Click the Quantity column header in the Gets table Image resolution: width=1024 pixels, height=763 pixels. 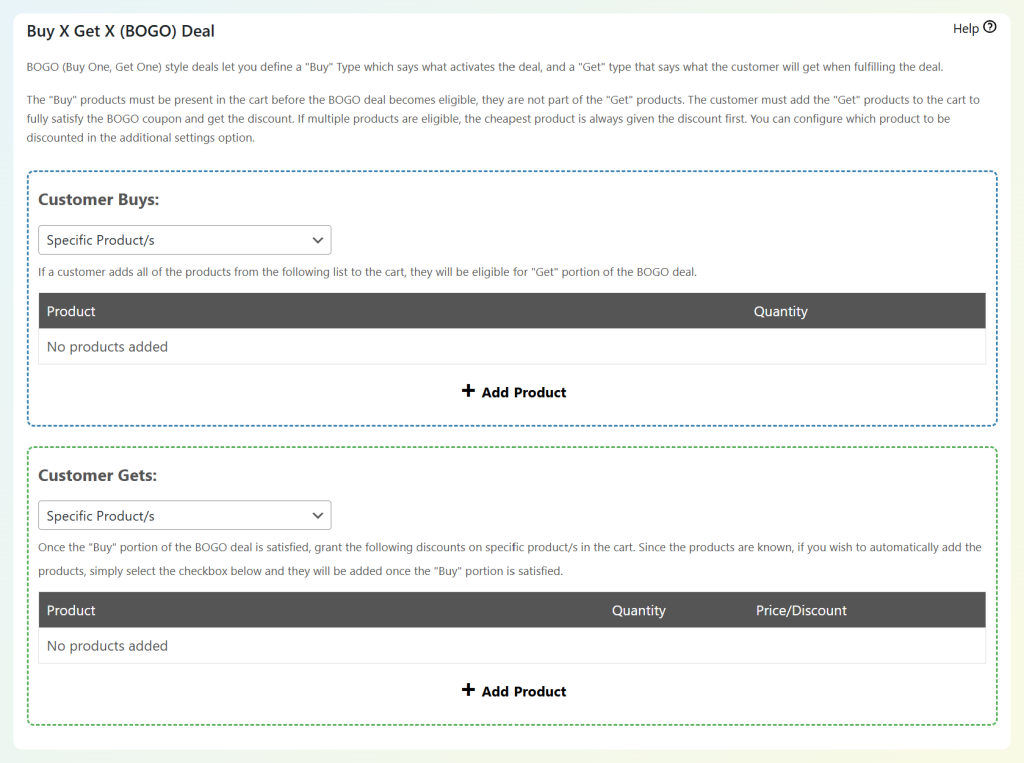638,610
